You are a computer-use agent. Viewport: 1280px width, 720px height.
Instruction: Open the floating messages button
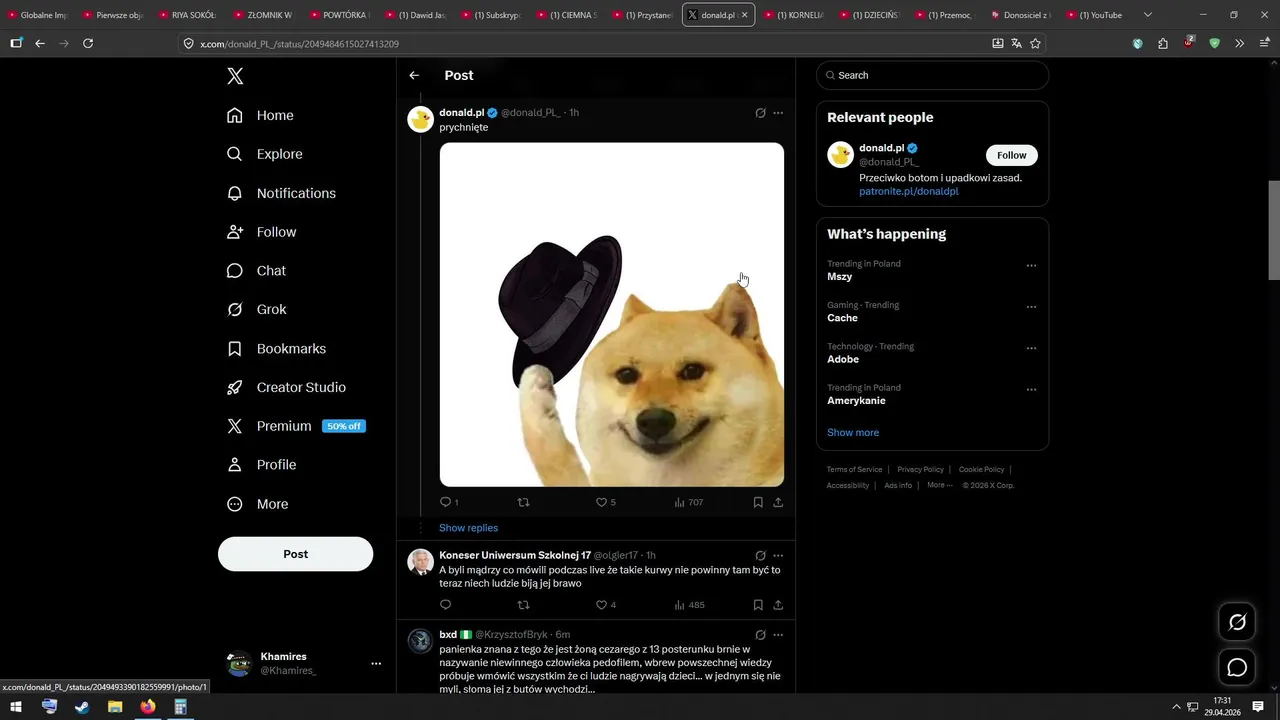[1237, 667]
